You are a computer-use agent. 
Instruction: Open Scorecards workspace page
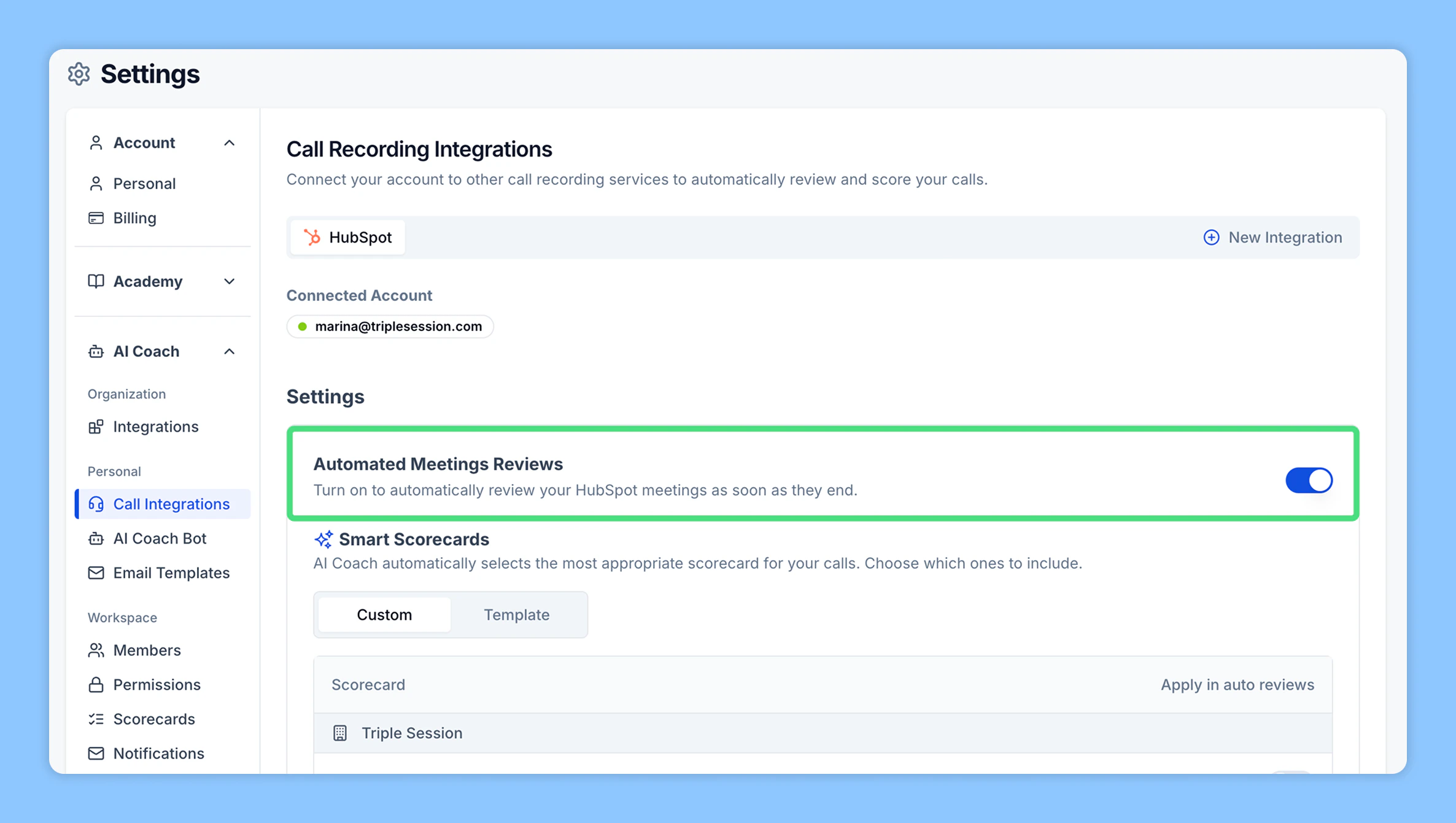162,719
